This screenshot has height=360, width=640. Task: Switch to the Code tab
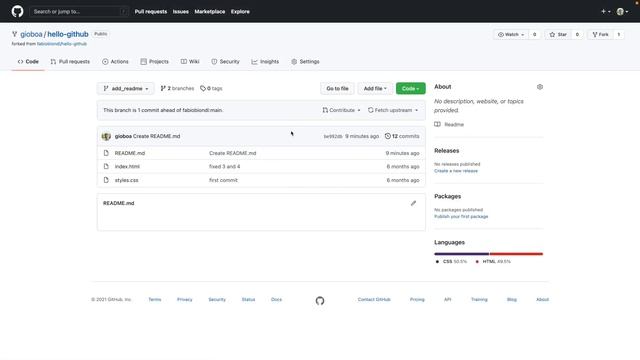[28, 62]
